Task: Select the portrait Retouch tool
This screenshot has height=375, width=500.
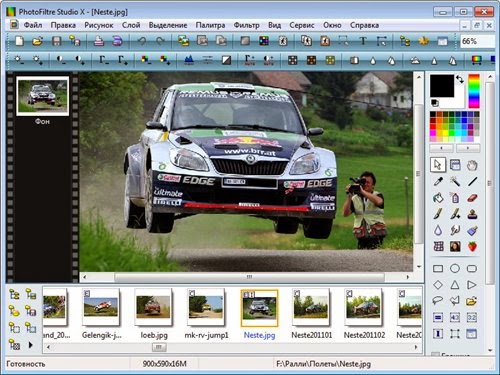Action: tap(455, 247)
